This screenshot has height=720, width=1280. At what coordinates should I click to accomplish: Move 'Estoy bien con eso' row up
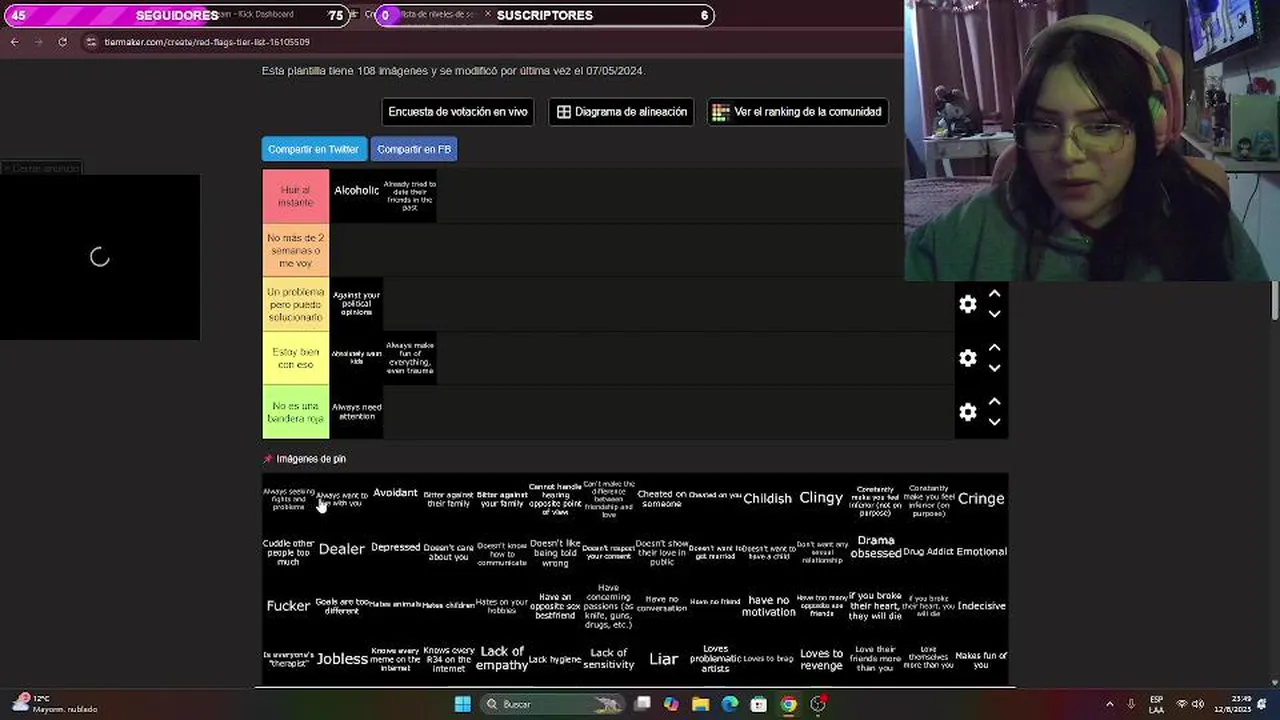(994, 348)
